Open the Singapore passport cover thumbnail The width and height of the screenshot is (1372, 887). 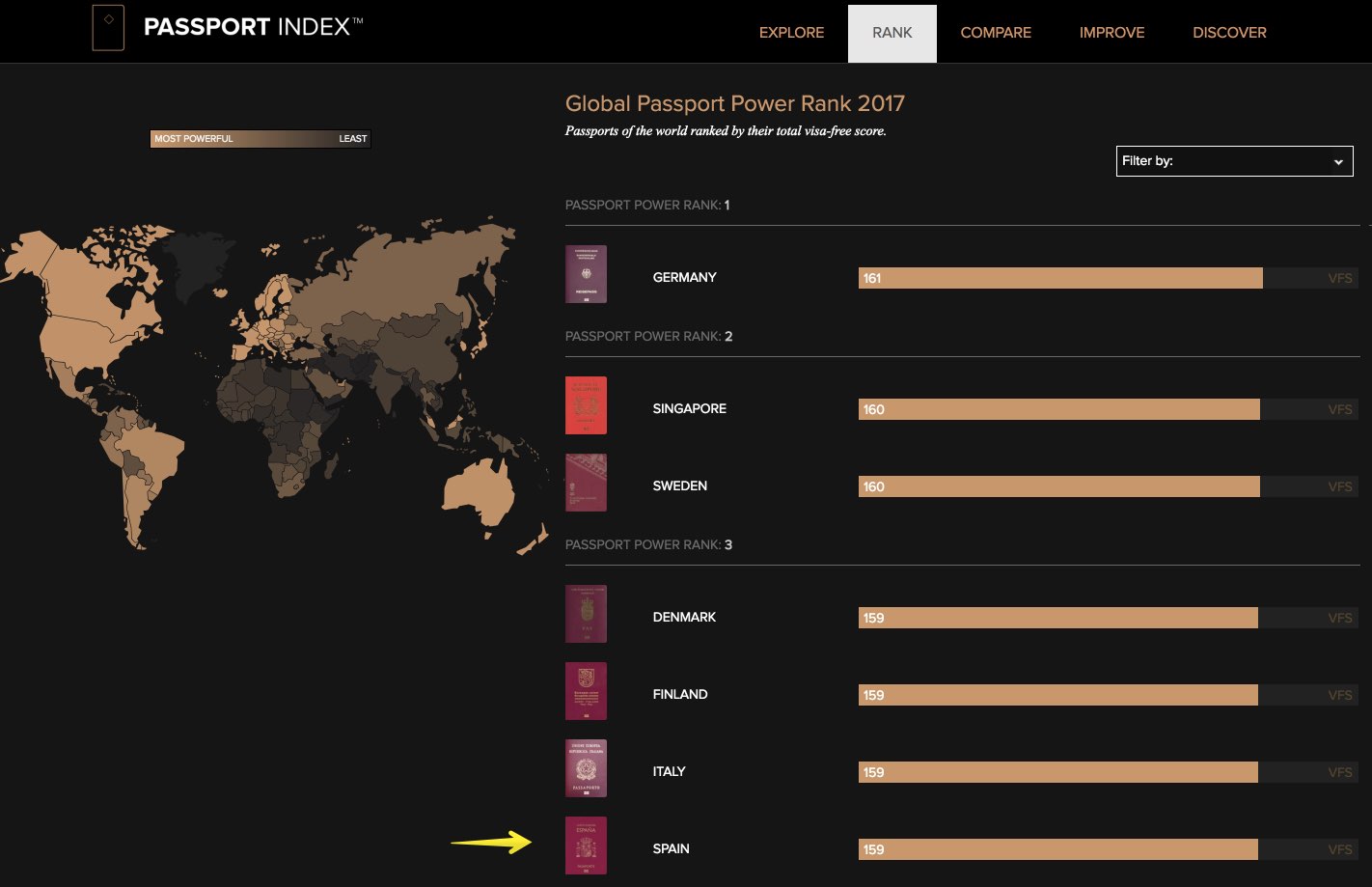click(x=586, y=405)
